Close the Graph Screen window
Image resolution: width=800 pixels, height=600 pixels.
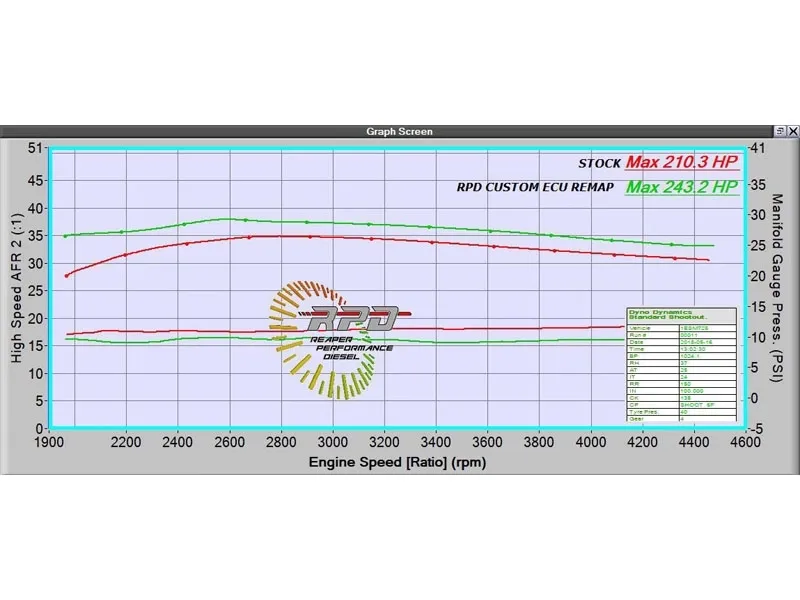pyautogui.click(x=792, y=131)
